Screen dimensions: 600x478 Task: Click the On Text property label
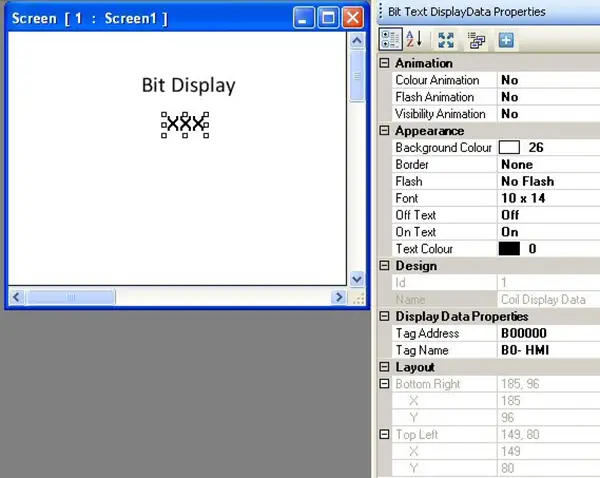pos(416,232)
